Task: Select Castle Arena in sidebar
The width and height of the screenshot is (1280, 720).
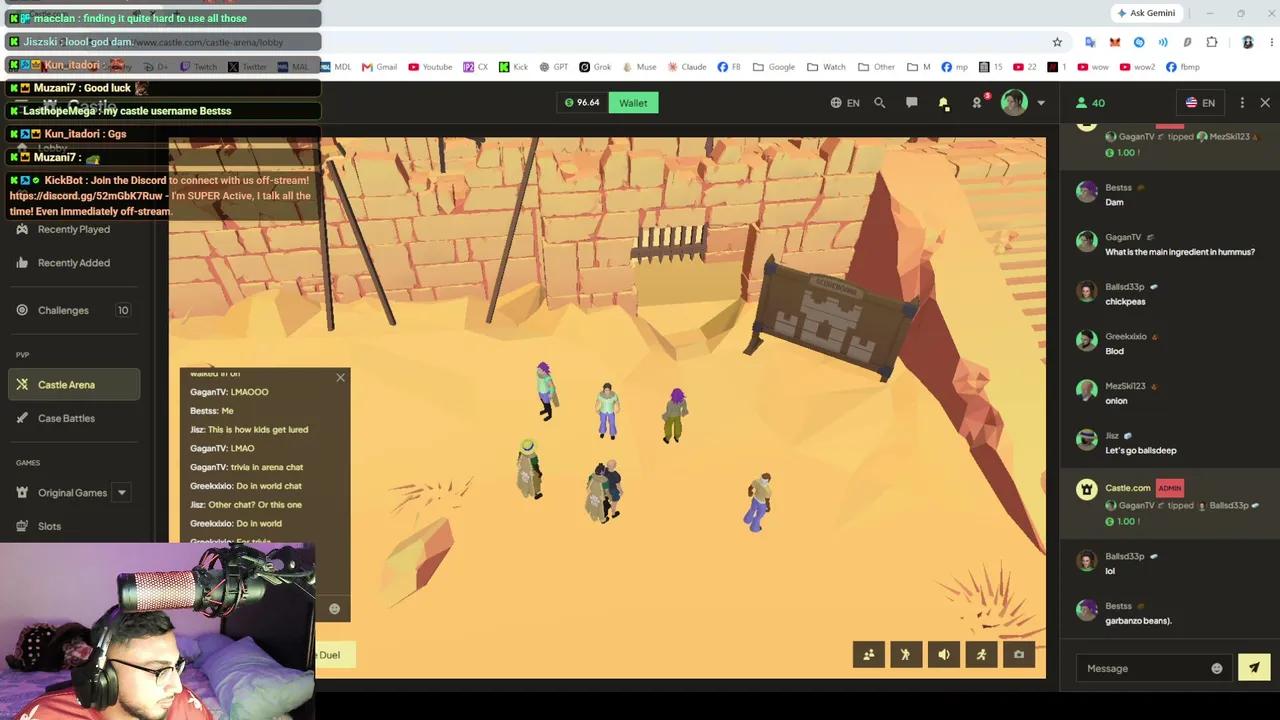Action: (x=74, y=385)
